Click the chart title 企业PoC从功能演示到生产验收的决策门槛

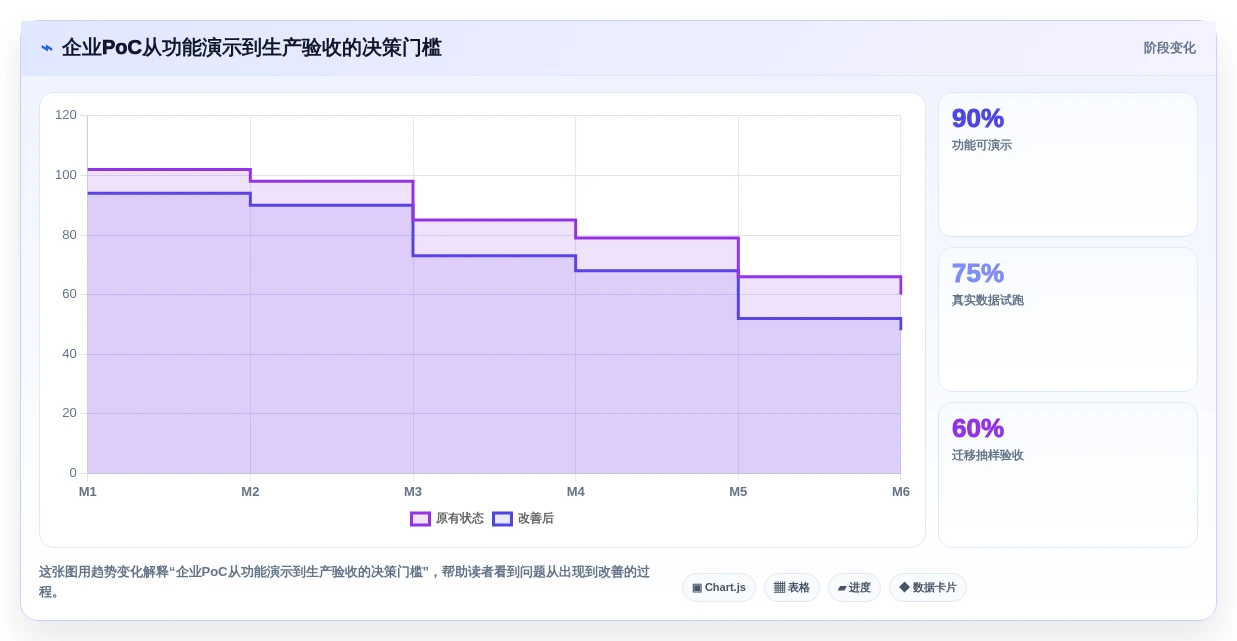point(251,48)
